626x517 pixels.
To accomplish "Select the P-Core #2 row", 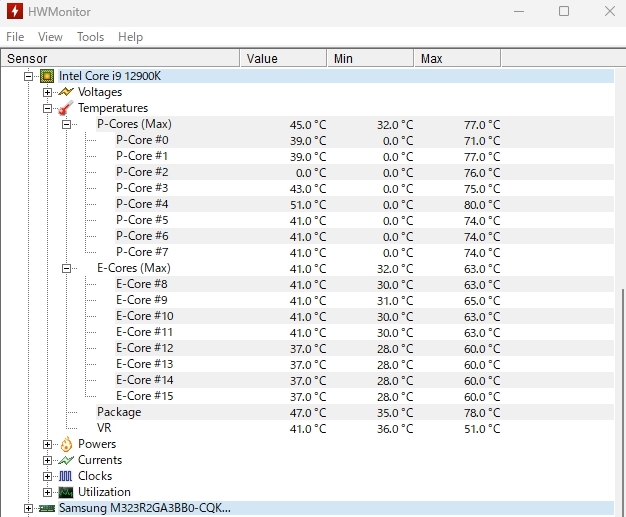I will coord(364,172).
